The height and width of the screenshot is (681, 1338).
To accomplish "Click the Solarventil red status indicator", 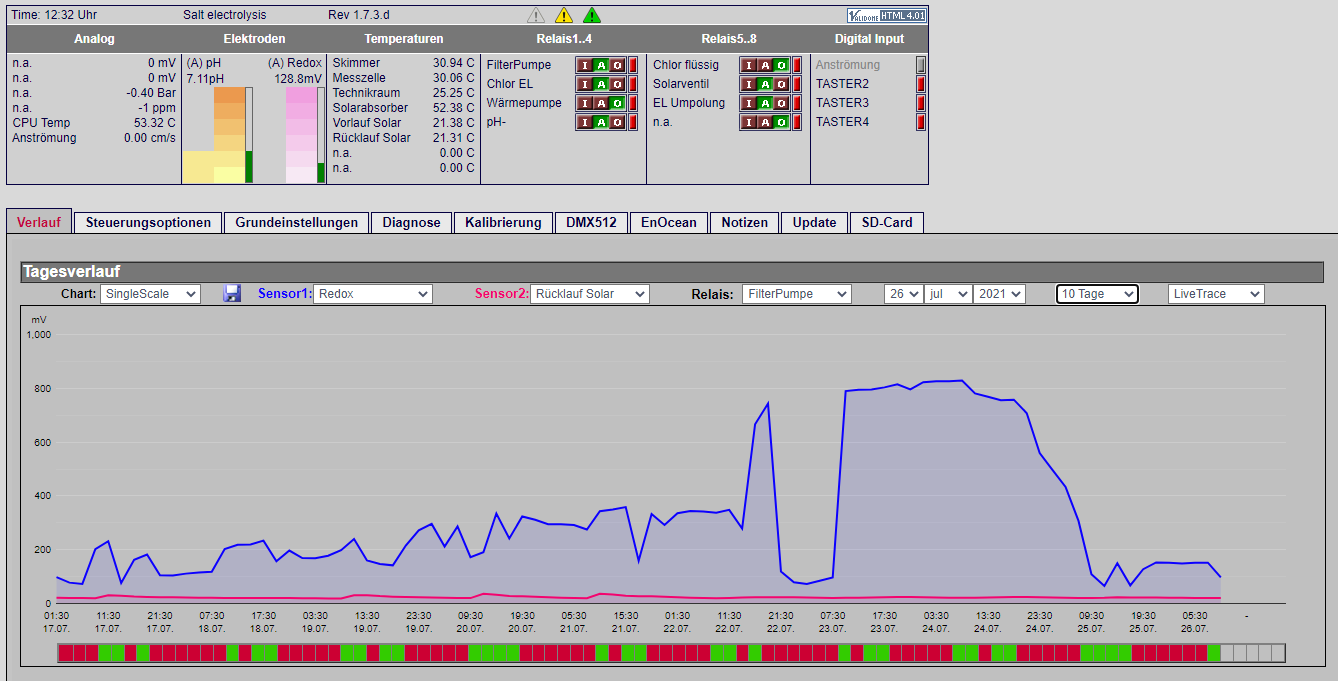I will click(x=796, y=84).
